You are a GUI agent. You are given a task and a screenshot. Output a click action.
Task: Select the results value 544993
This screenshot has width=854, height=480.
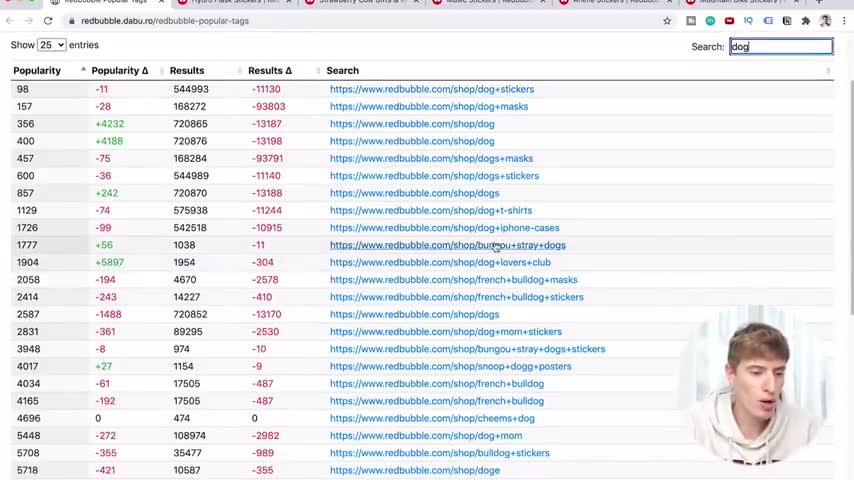(191, 89)
